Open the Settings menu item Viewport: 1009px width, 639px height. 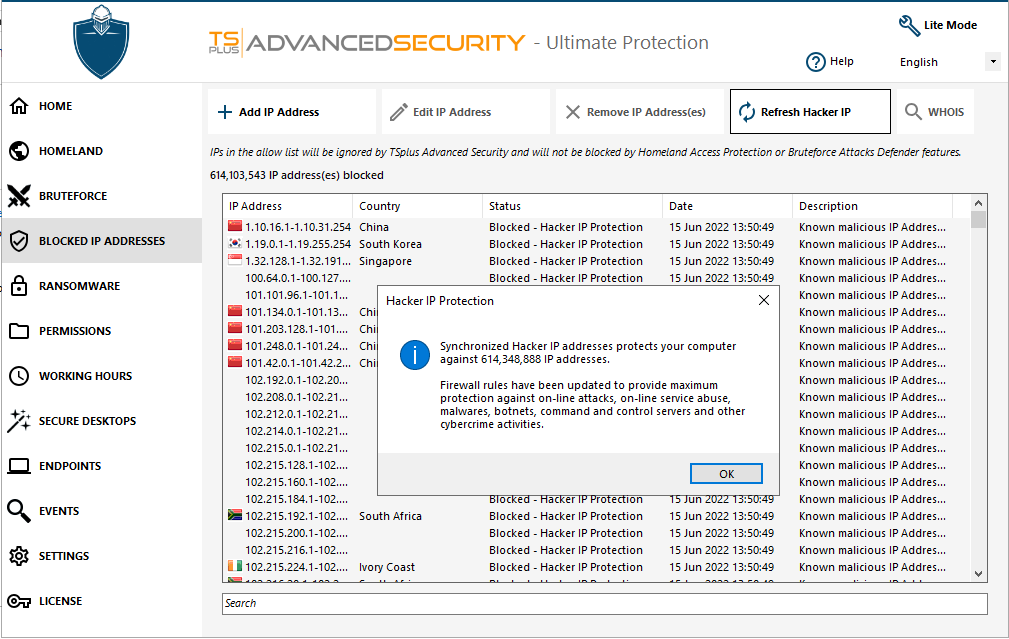pyautogui.click(x=63, y=556)
